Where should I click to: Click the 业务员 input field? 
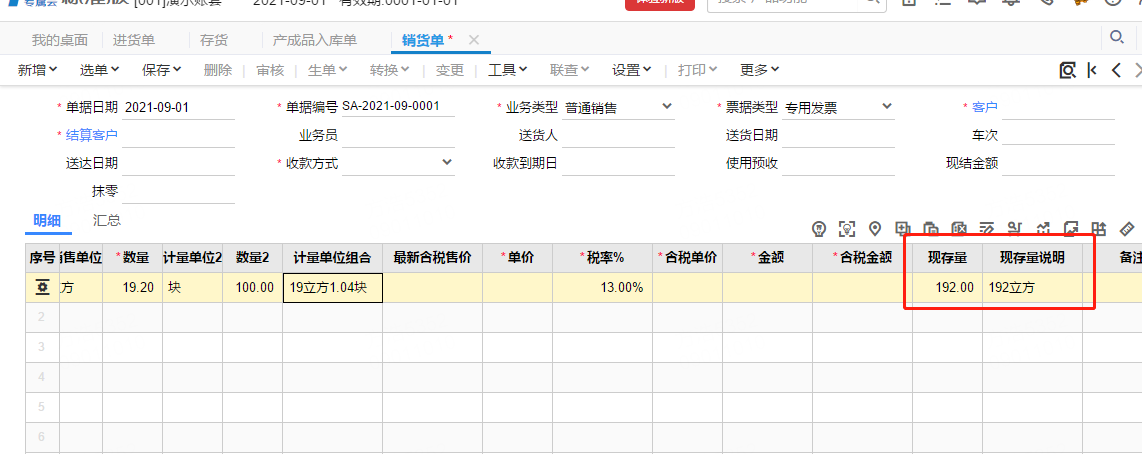[x=398, y=136]
